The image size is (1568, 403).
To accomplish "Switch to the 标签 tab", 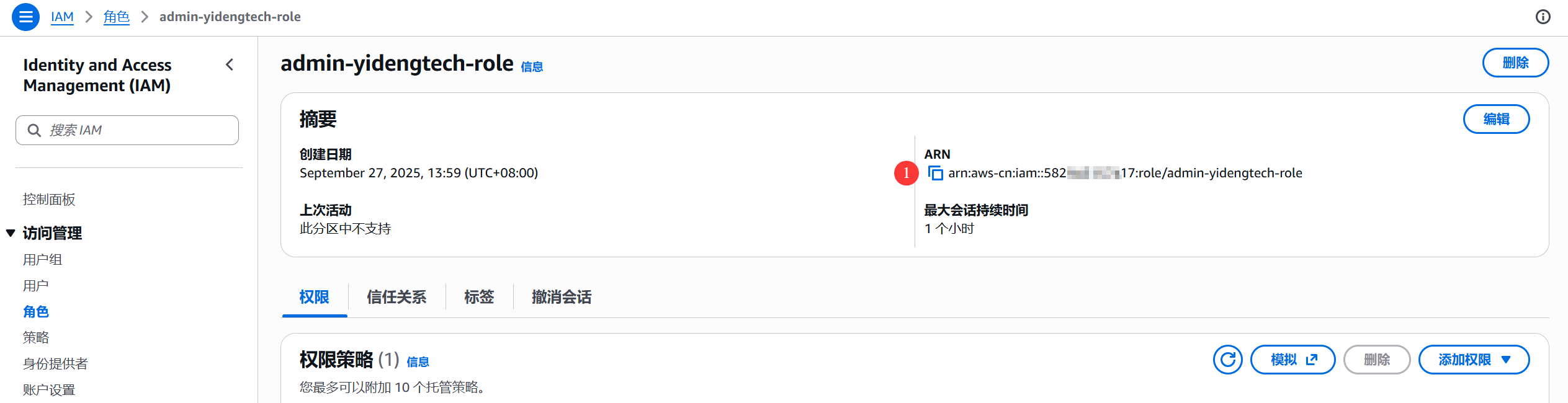I will click(x=479, y=297).
